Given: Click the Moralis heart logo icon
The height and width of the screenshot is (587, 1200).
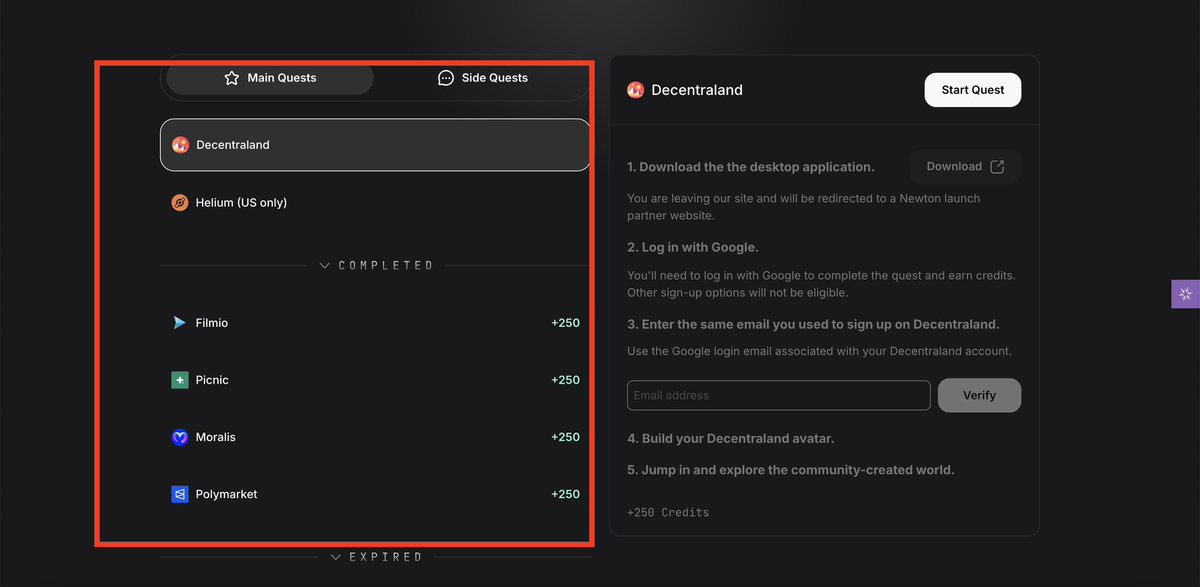Looking at the screenshot, I should 180,437.
